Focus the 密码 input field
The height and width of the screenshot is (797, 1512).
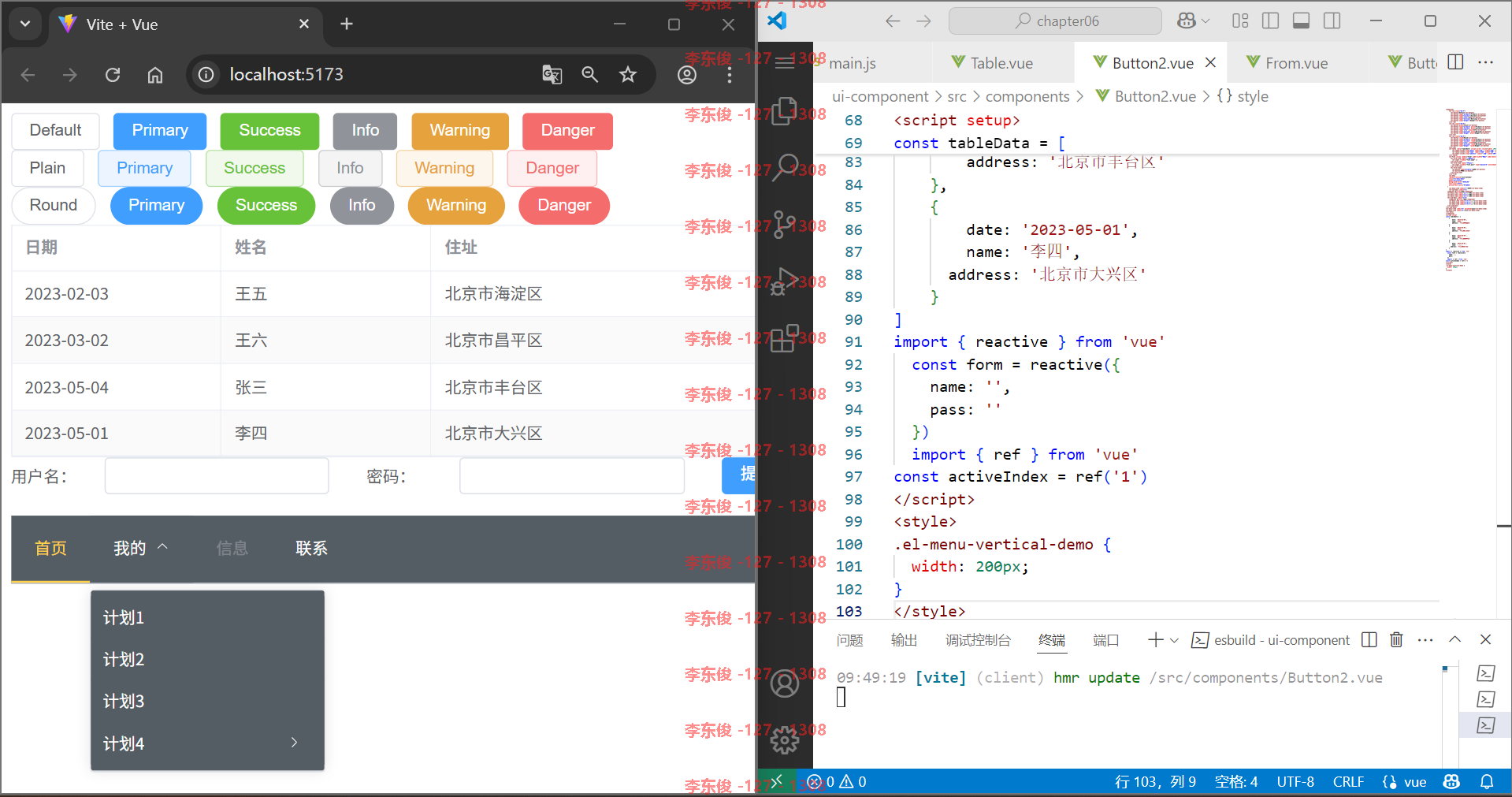point(572,476)
